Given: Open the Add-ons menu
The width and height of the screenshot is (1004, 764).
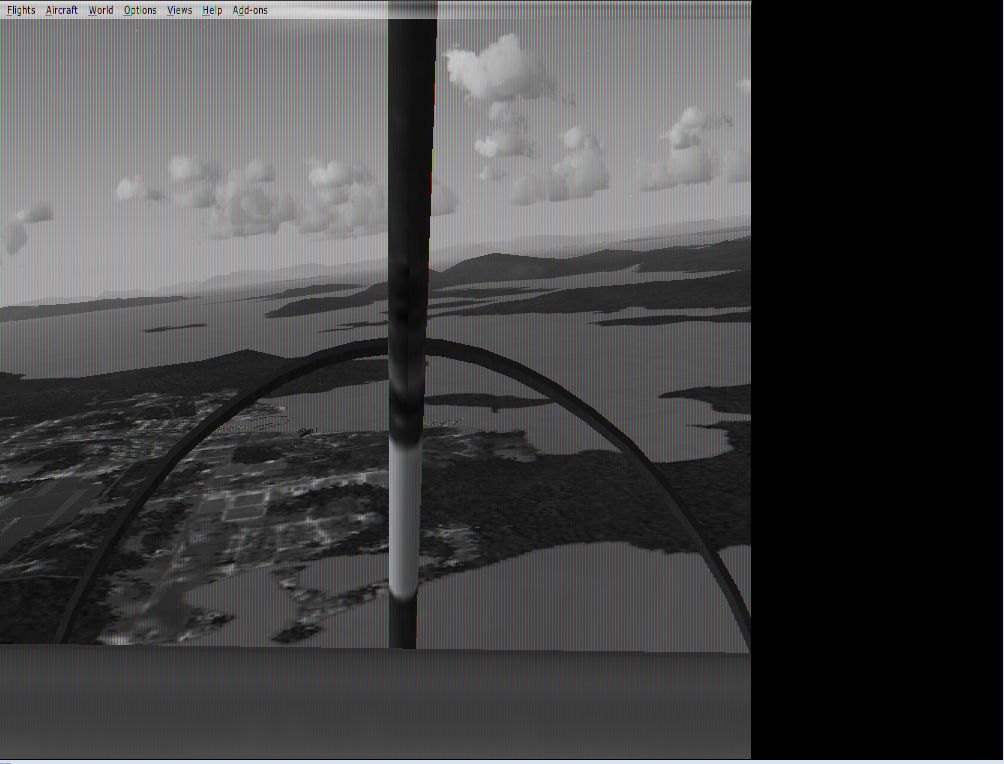Looking at the screenshot, I should coord(250,10).
